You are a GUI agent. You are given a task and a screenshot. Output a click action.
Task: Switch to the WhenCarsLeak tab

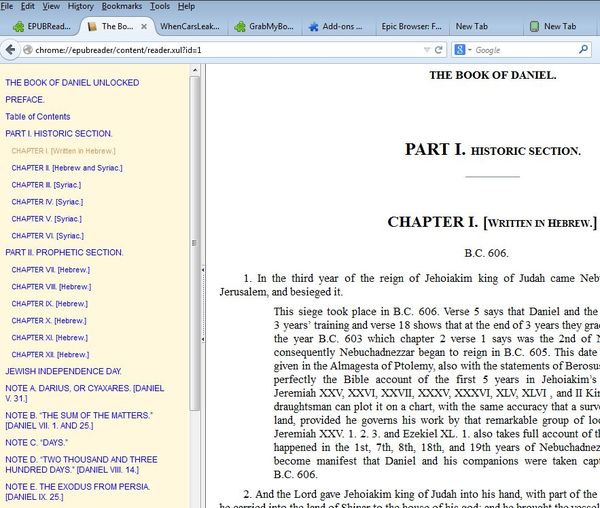coord(187,26)
